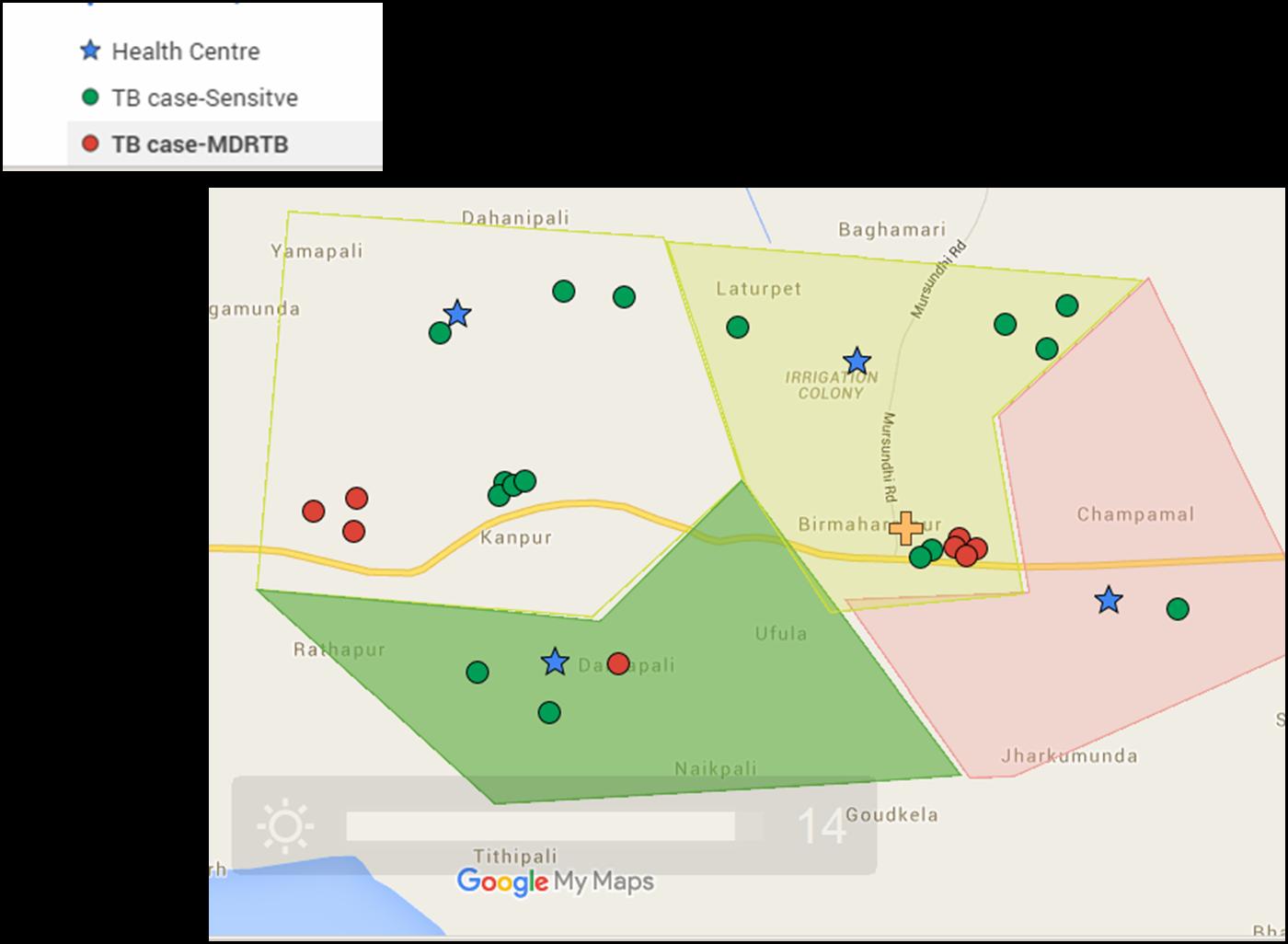Screen dimensions: 1288x944
Task: Click the leftmost red MDRTB dot near Yamapali
Action: click(314, 510)
